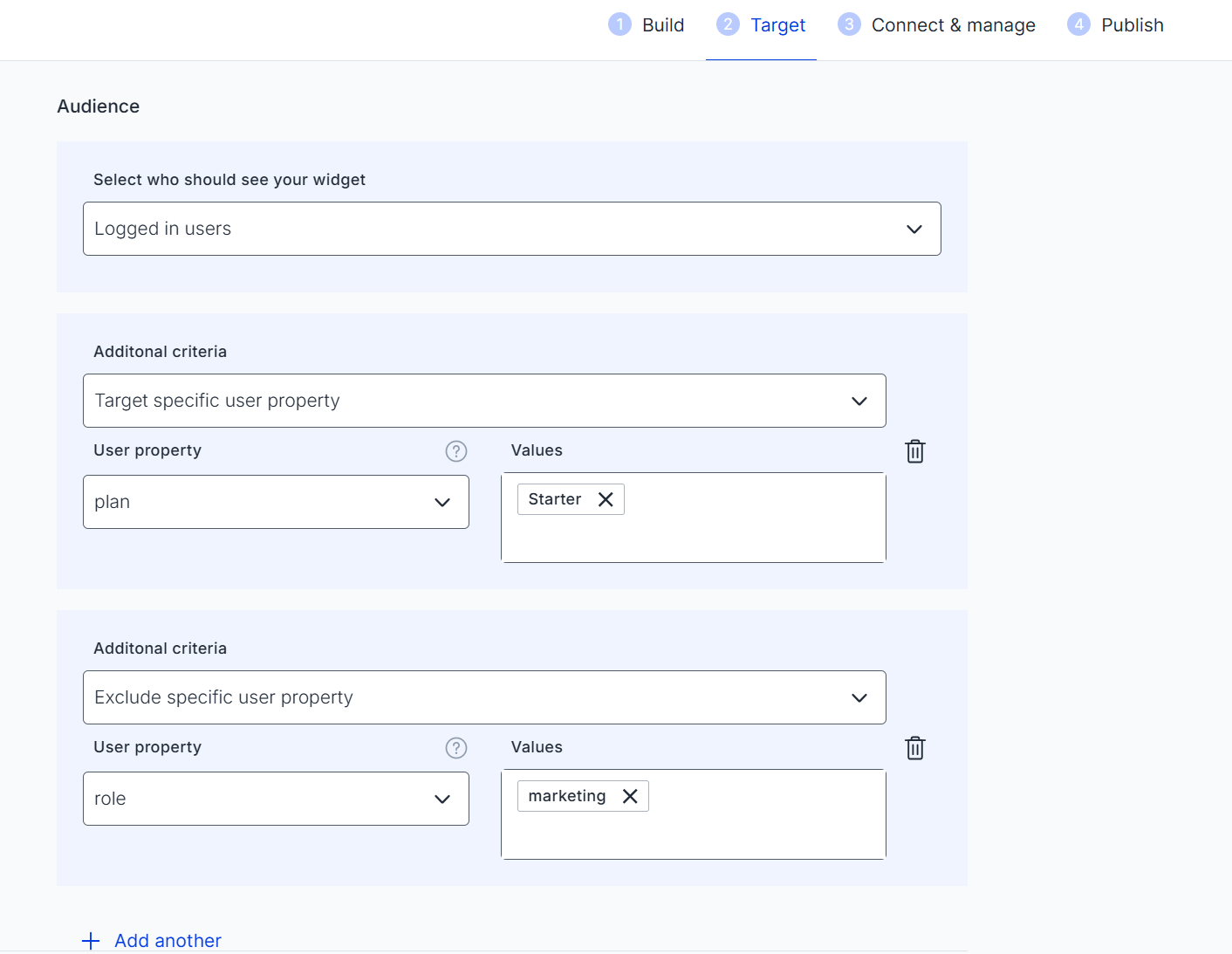Expand Target specific user property dropdown
Image resolution: width=1232 pixels, height=954 pixels.
484,401
